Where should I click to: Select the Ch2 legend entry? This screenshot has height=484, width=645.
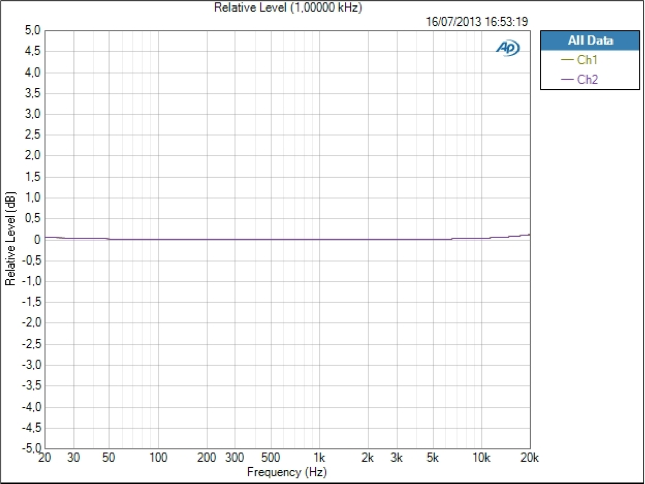(x=579, y=79)
